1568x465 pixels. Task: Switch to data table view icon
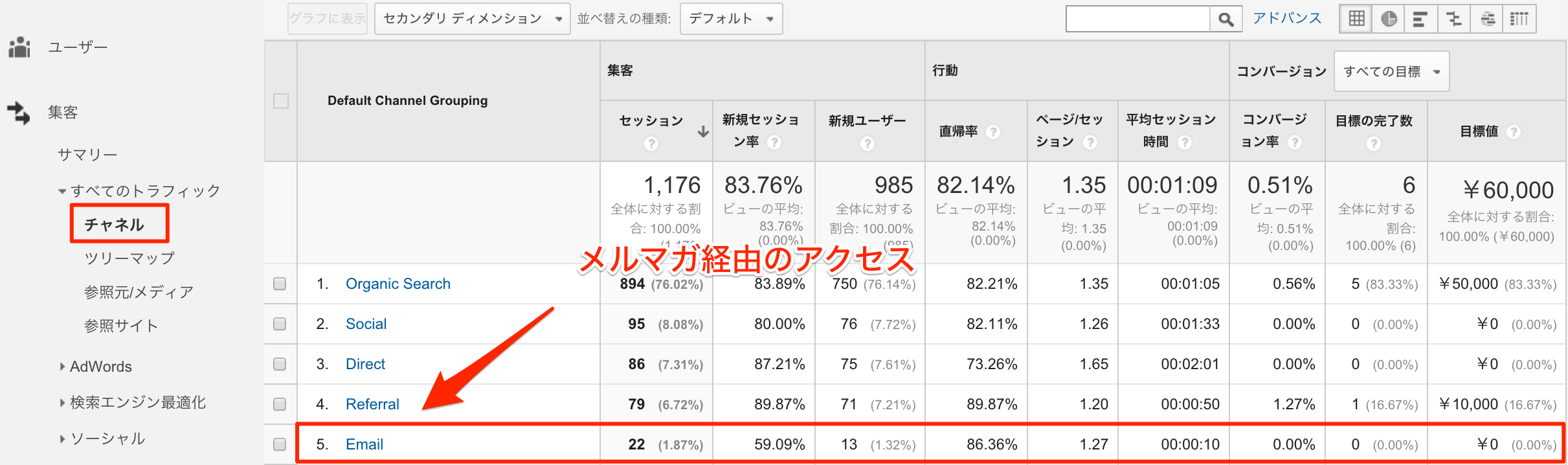1356,19
